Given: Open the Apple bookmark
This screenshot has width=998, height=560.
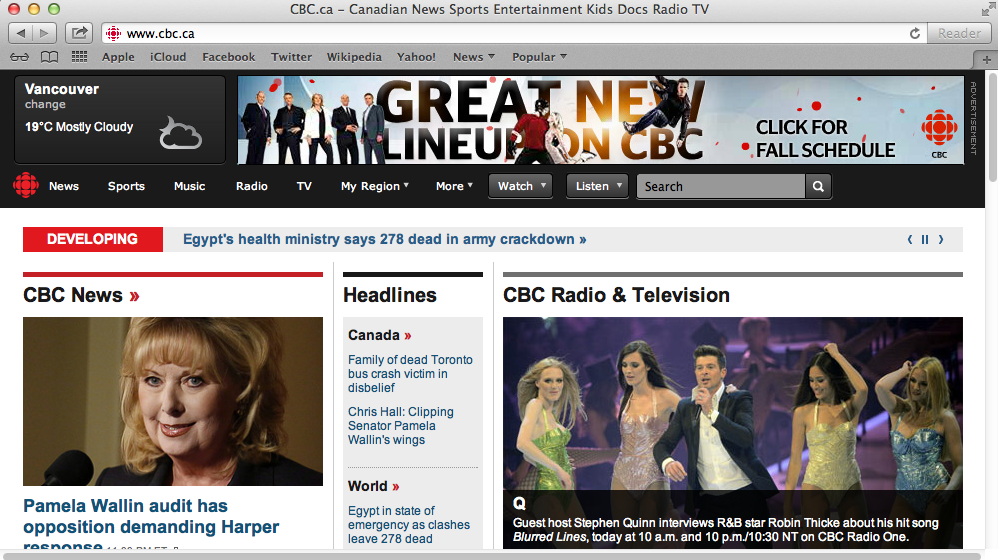Looking at the screenshot, I should click(x=118, y=57).
